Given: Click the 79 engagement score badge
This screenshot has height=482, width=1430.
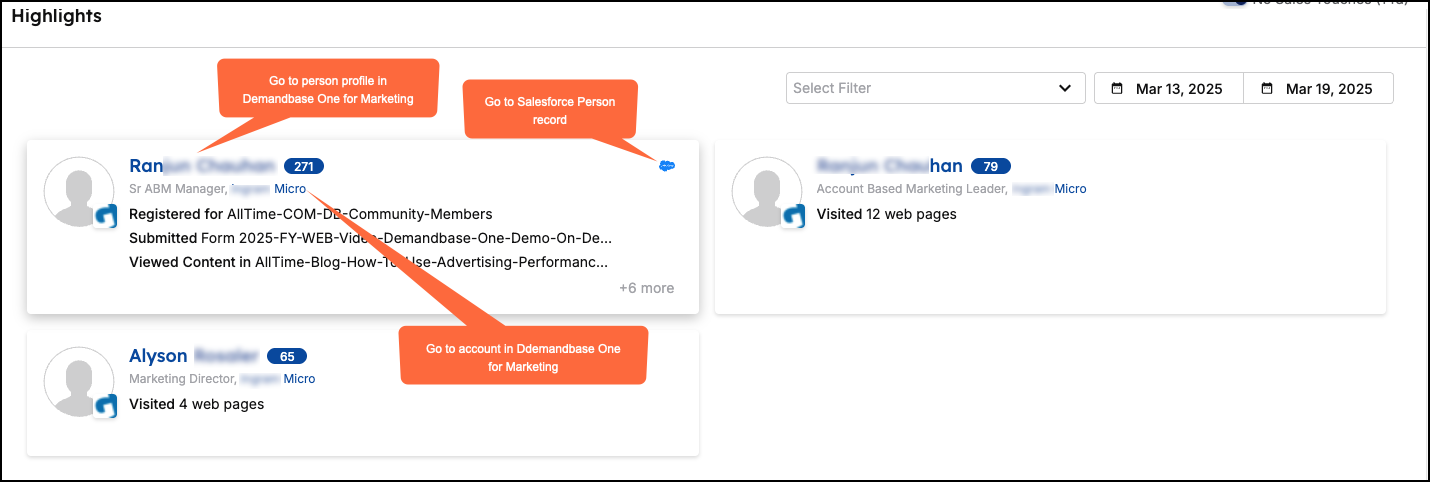Looking at the screenshot, I should [x=991, y=166].
